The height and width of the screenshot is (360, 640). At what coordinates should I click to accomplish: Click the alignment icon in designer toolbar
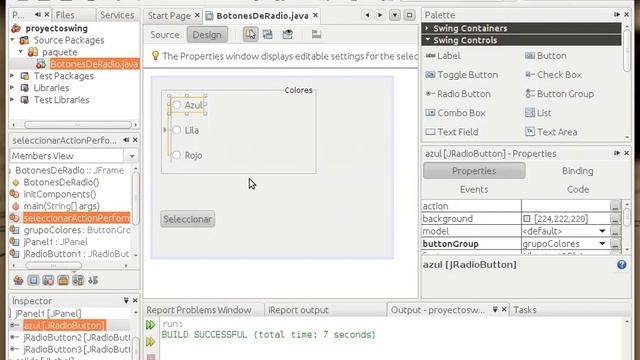pyautogui.click(x=316, y=34)
